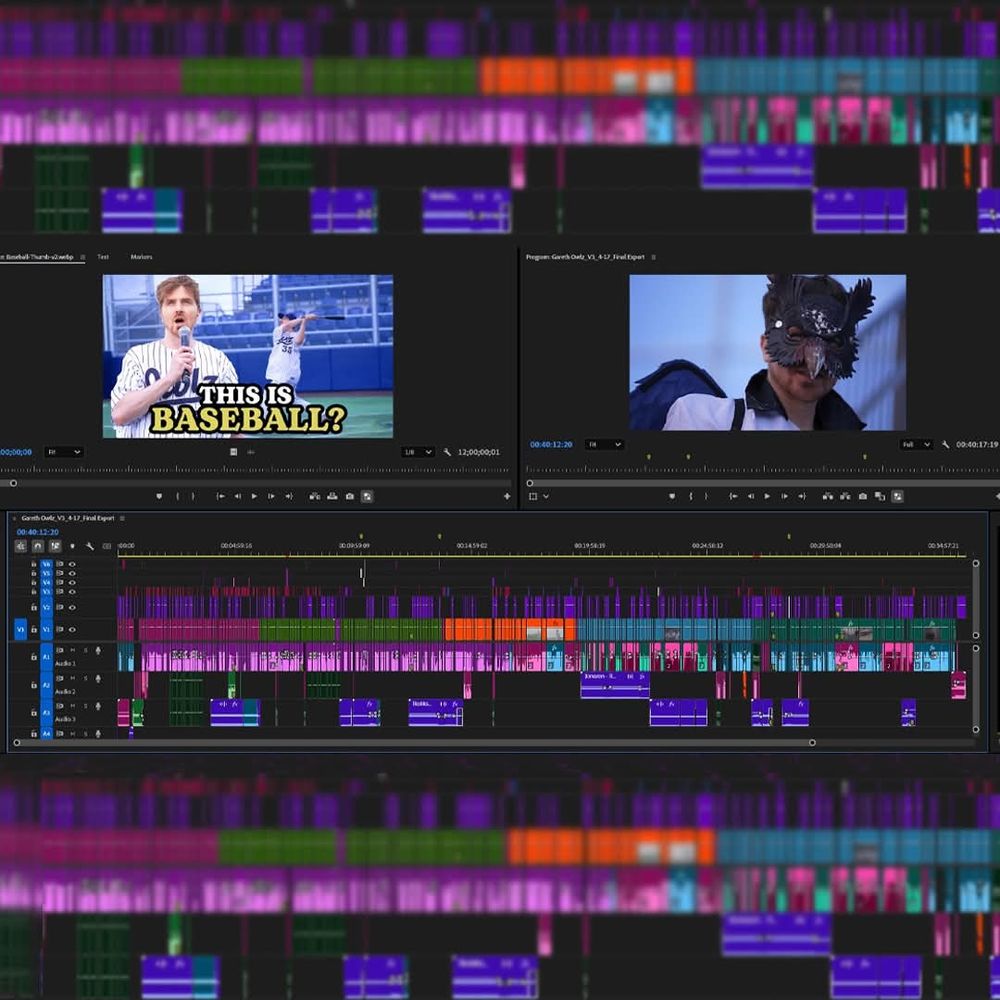Go to Out point in the Source monitor
Image resolution: width=1000 pixels, height=1000 pixels.
[x=289, y=496]
